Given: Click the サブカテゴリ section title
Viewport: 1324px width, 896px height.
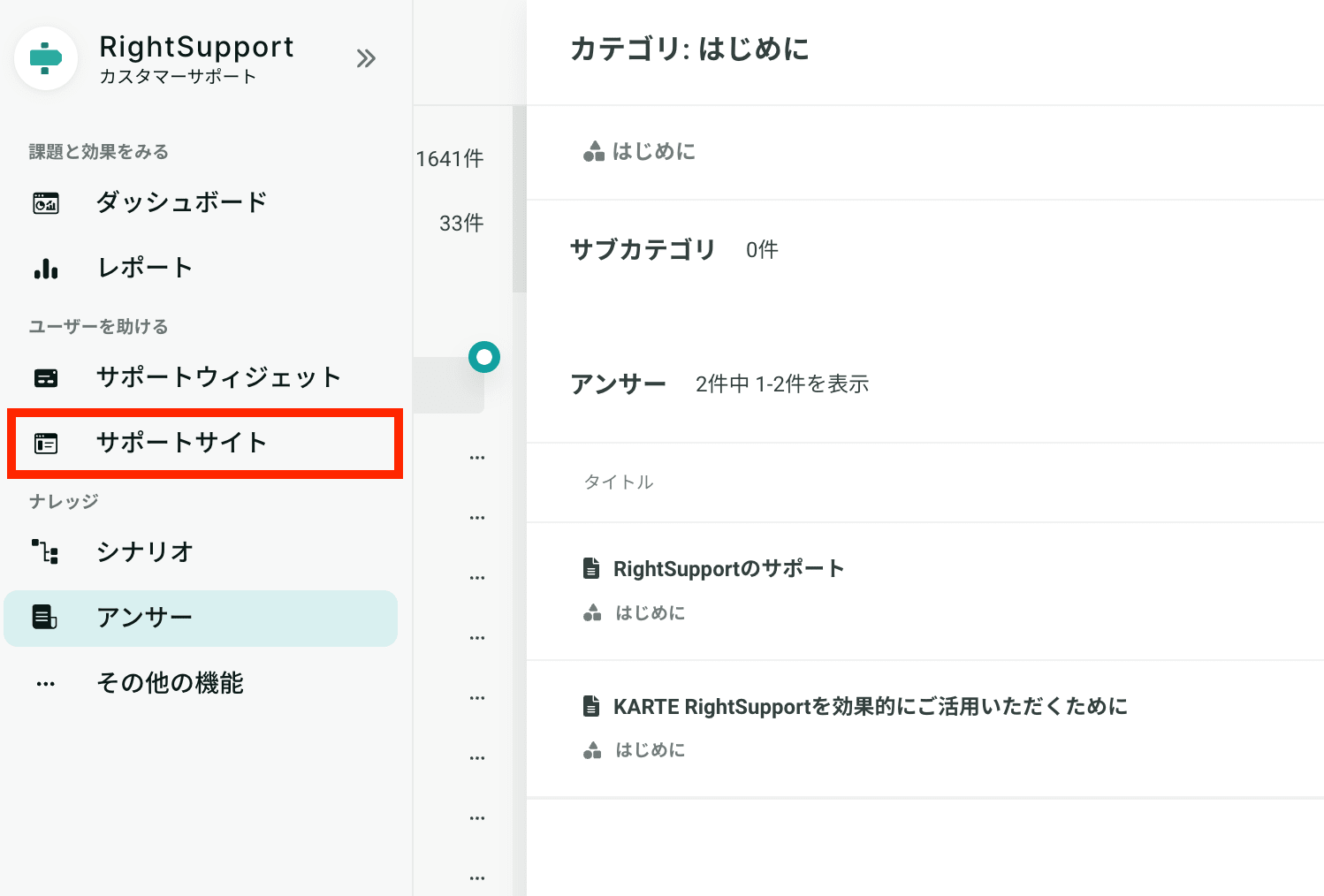Looking at the screenshot, I should click(x=643, y=250).
